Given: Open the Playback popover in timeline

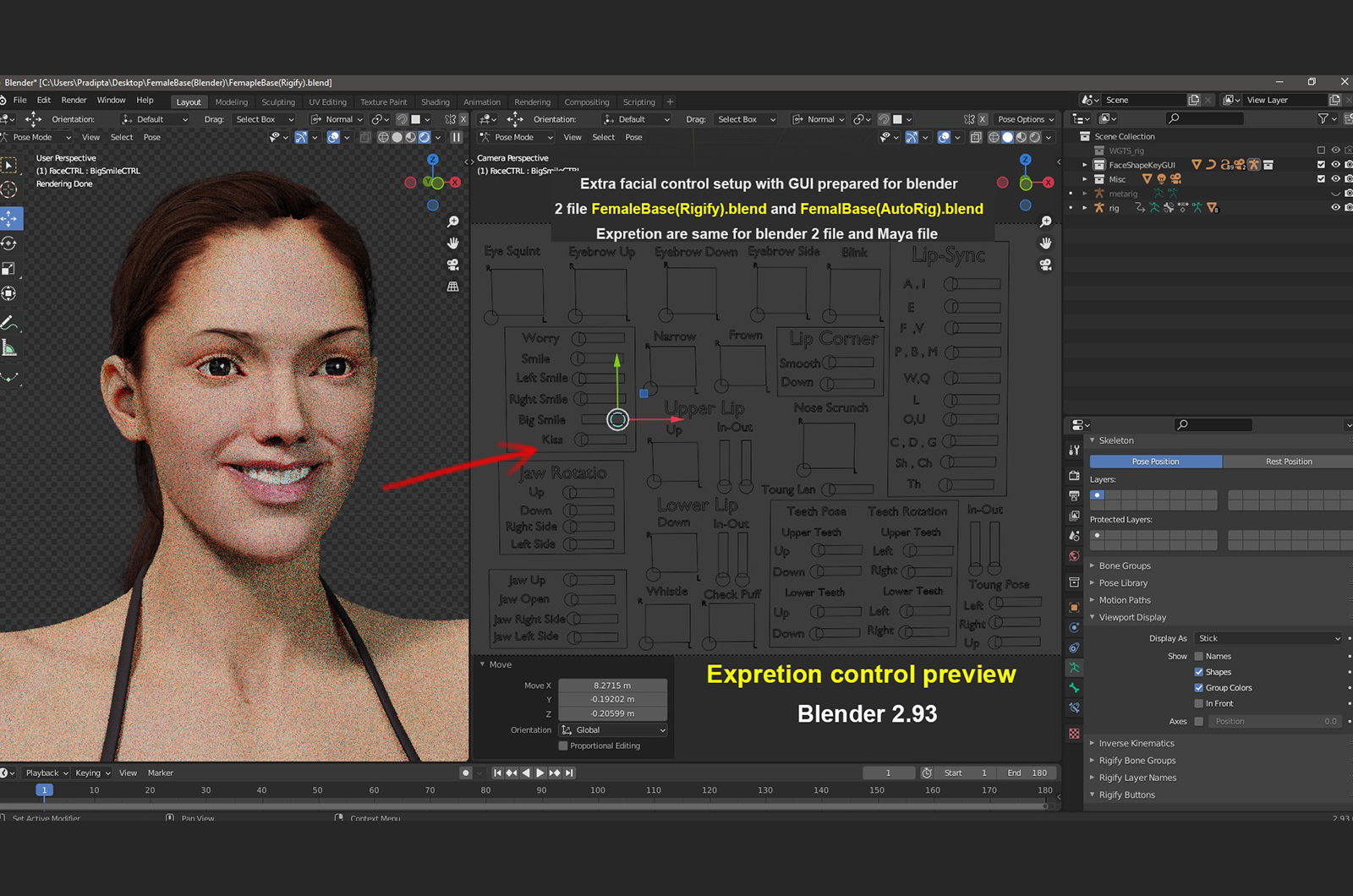Looking at the screenshot, I should 47,773.
